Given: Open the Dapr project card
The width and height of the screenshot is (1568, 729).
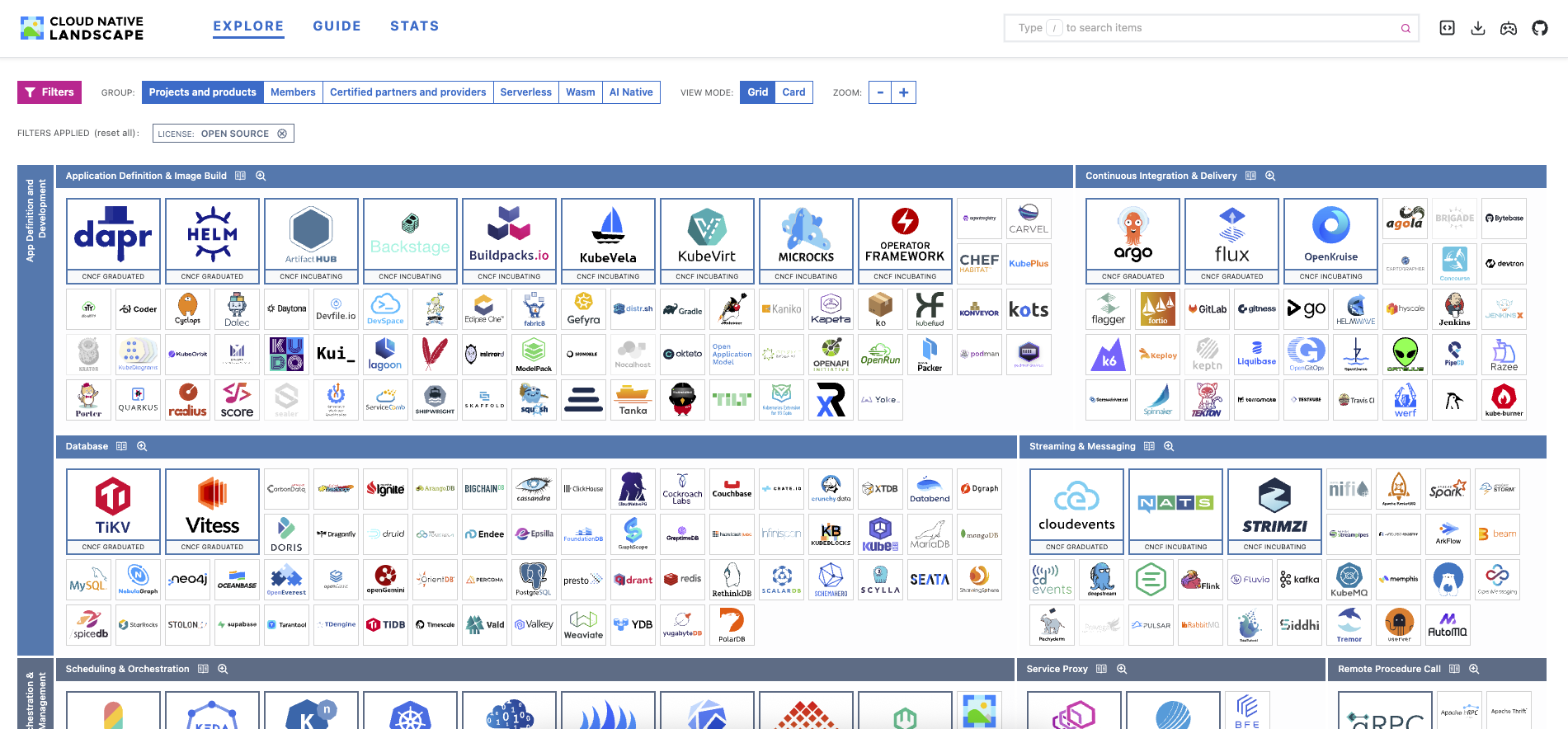Looking at the screenshot, I should tap(113, 241).
